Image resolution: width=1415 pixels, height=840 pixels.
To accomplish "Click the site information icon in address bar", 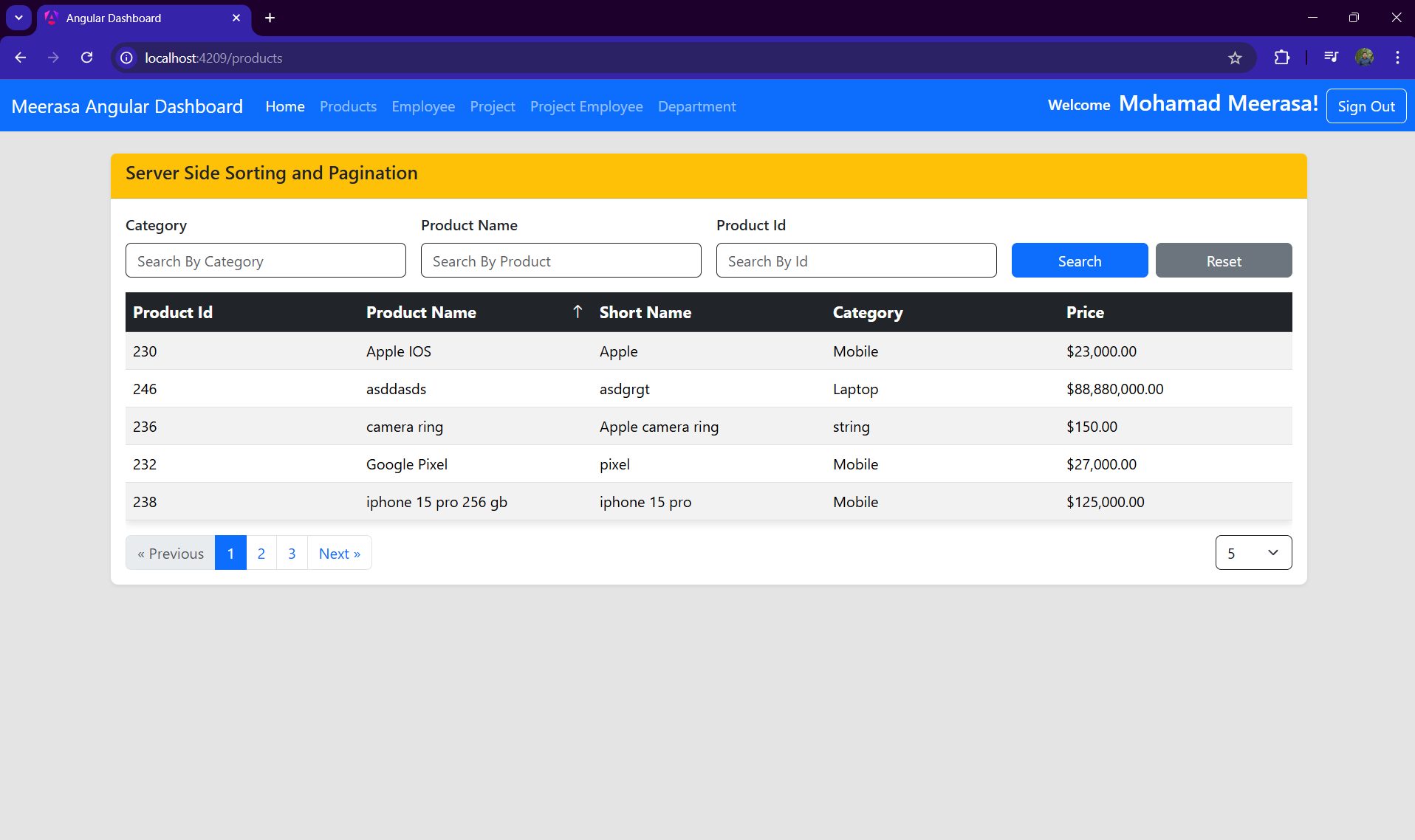I will 127,58.
